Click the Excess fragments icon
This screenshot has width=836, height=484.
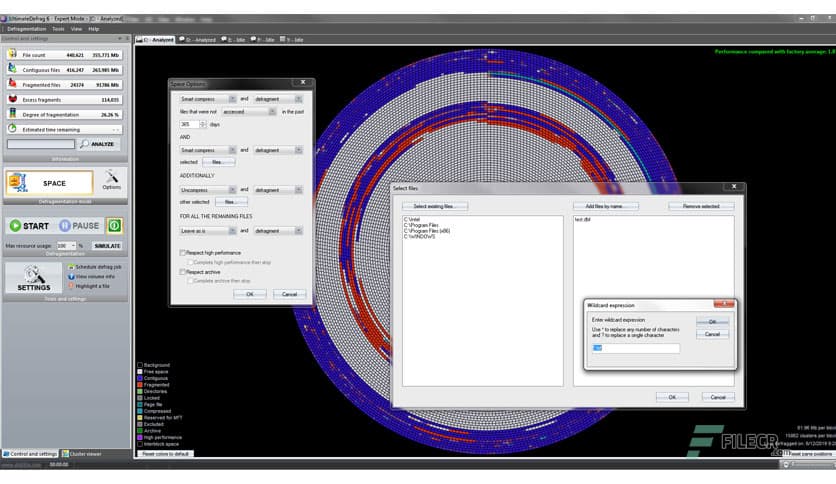click(12, 99)
